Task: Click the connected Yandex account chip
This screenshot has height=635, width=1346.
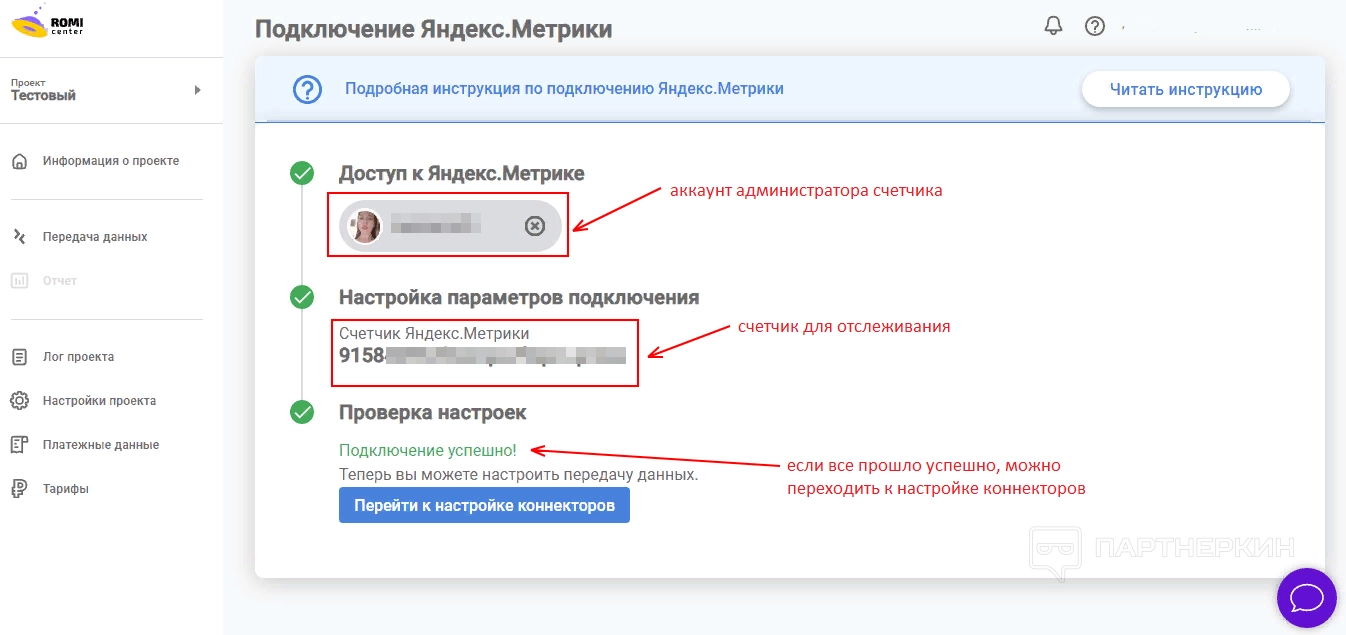Action: (450, 226)
